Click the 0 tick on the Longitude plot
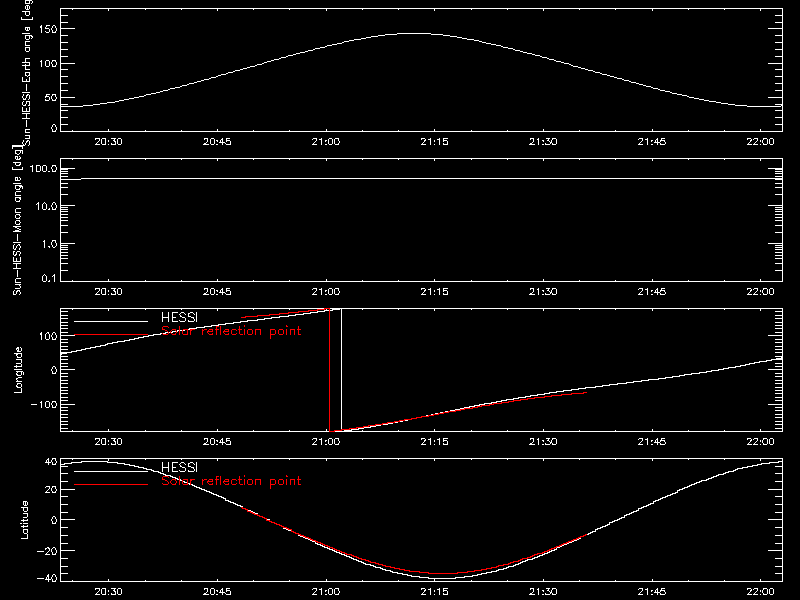Screen dimensions: 800x600 (x=55, y=370)
